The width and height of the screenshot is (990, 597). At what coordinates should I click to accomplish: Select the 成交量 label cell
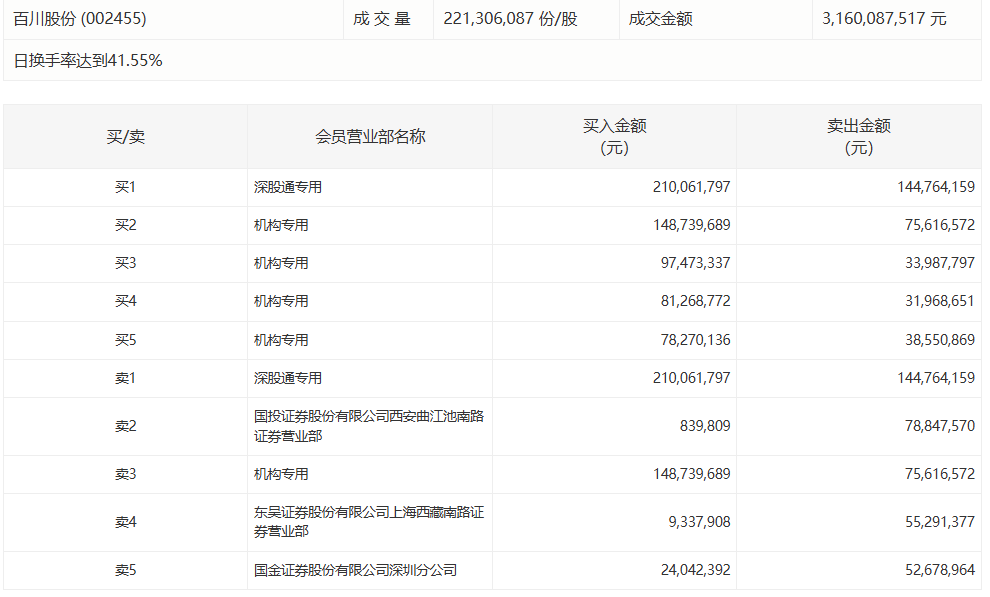(381, 19)
